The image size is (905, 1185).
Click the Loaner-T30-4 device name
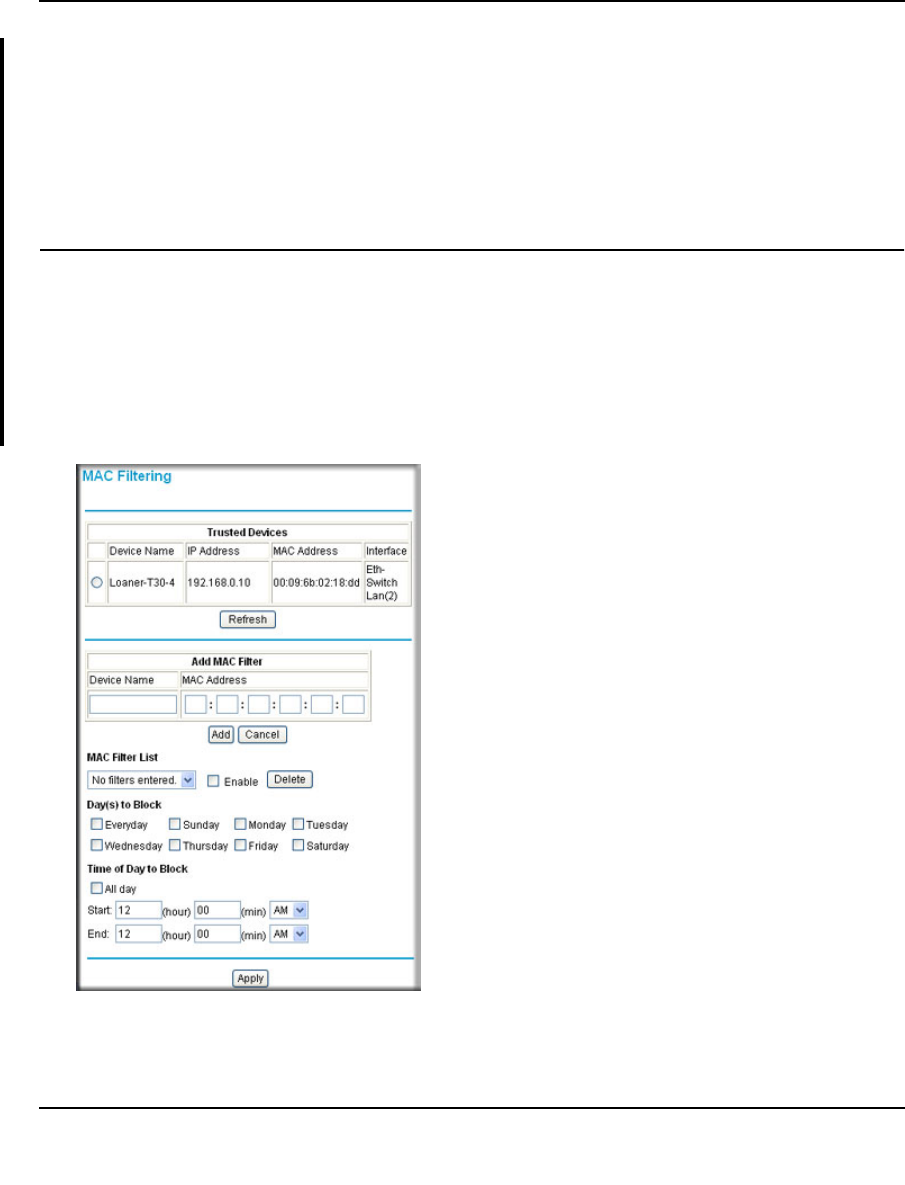pos(142,583)
